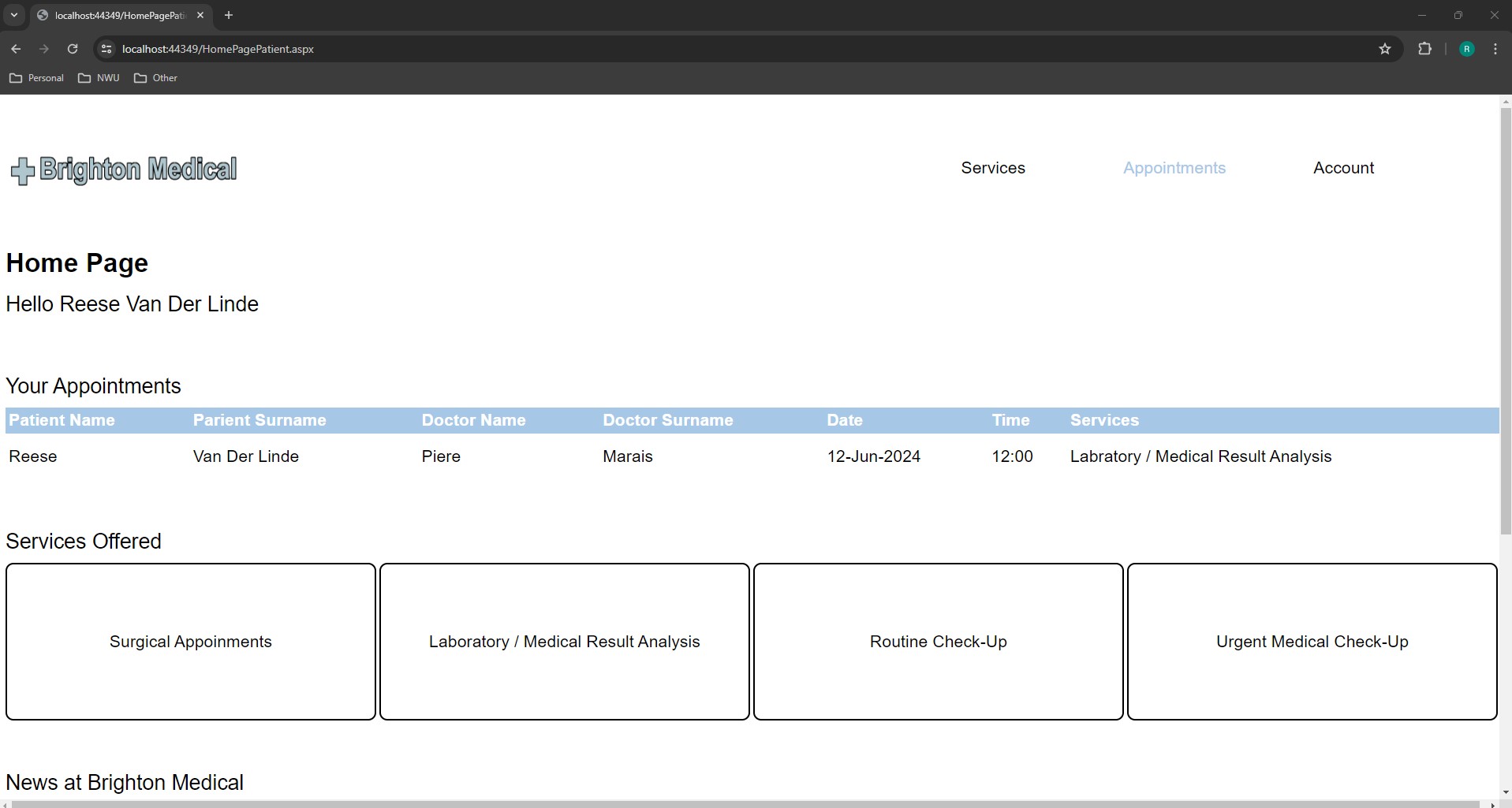Open the Services navigation menu

point(993,168)
